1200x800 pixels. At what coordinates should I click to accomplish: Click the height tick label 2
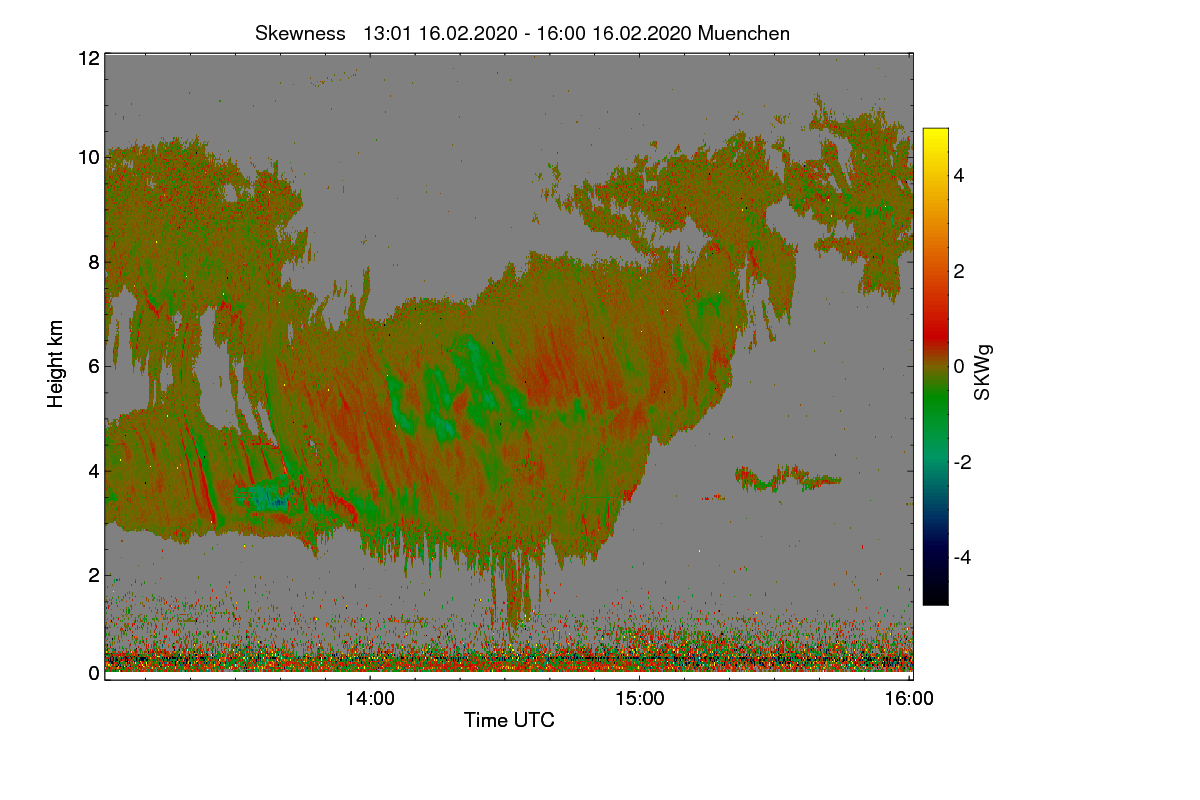tap(94, 574)
